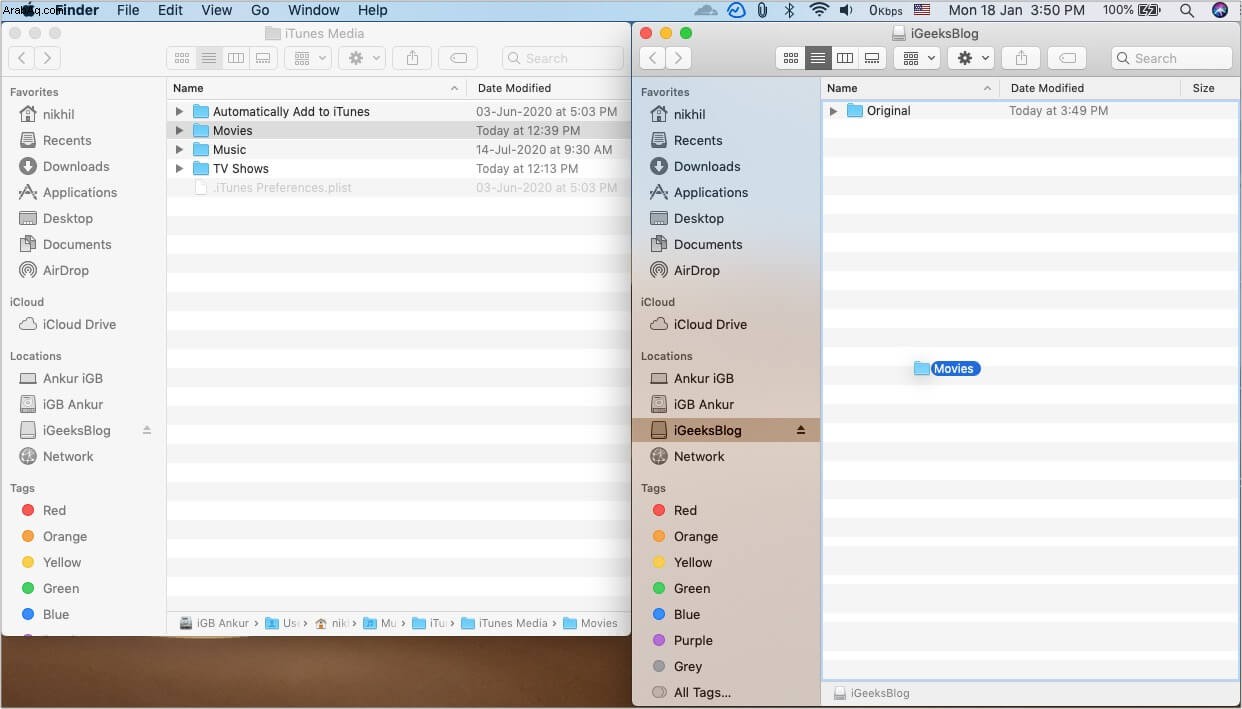Click forward arrow in iGeeksBlog window
Viewport: 1242px width, 709px height.
tap(679, 58)
